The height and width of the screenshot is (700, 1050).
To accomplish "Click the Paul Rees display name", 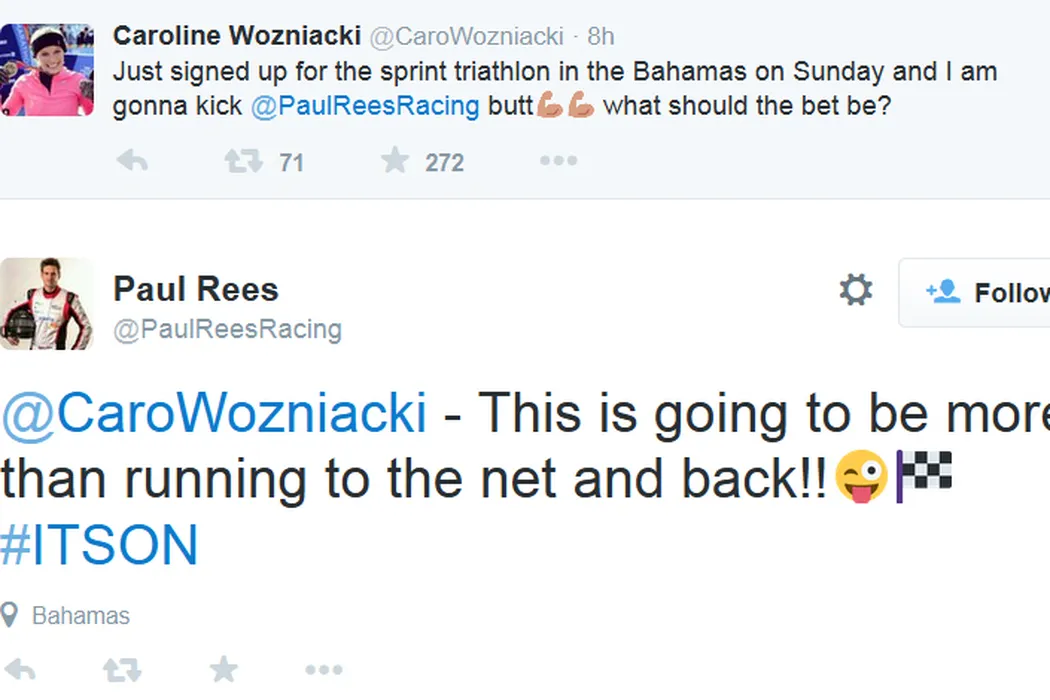I will (x=196, y=289).
